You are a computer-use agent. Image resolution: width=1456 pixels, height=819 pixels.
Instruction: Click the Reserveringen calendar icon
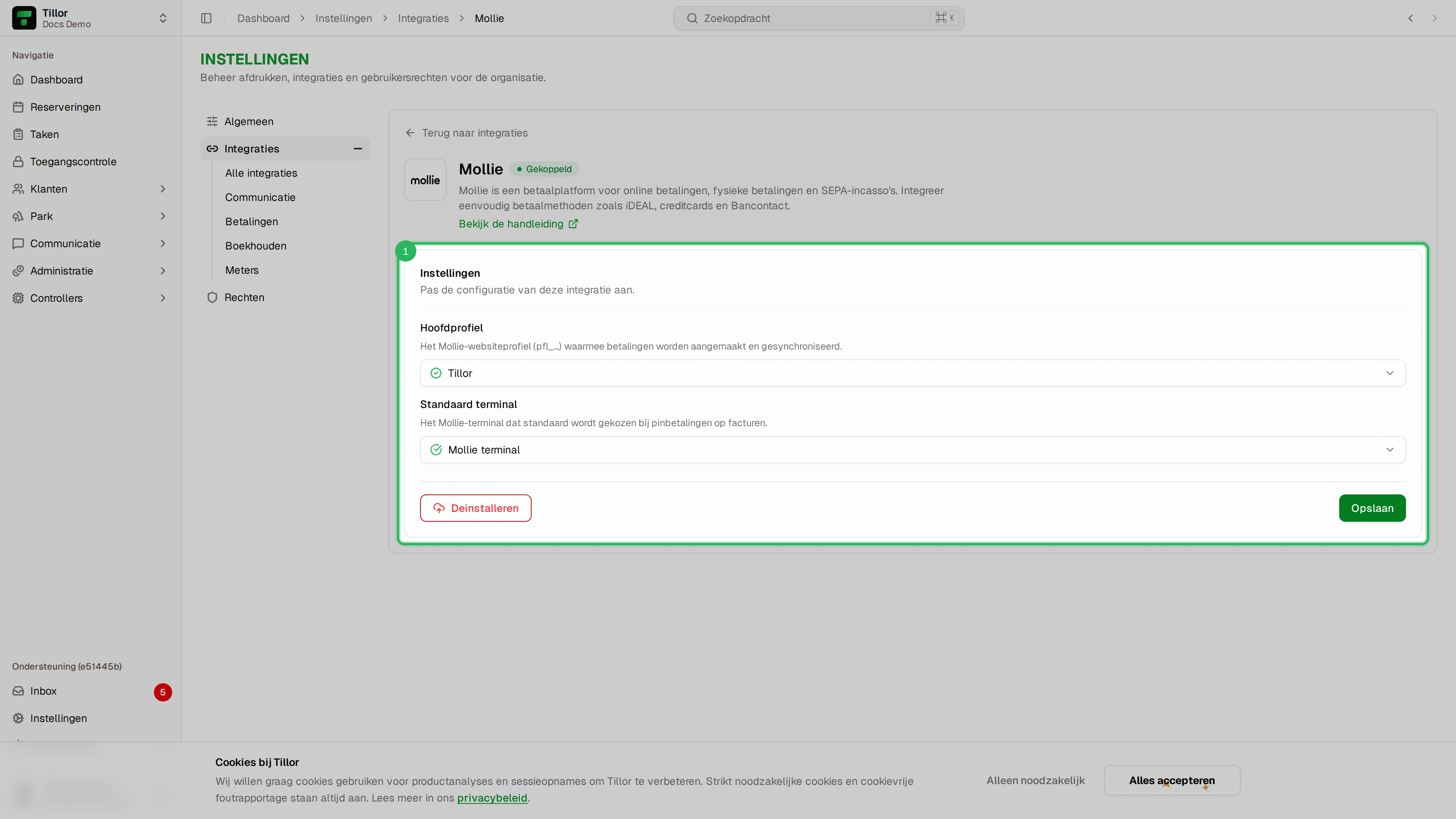coord(18,107)
